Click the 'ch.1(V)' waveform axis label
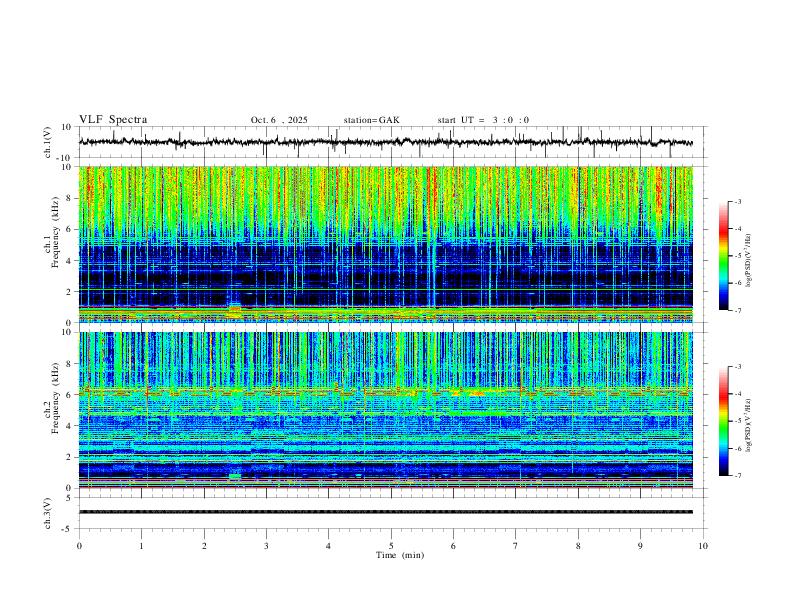 (48, 142)
